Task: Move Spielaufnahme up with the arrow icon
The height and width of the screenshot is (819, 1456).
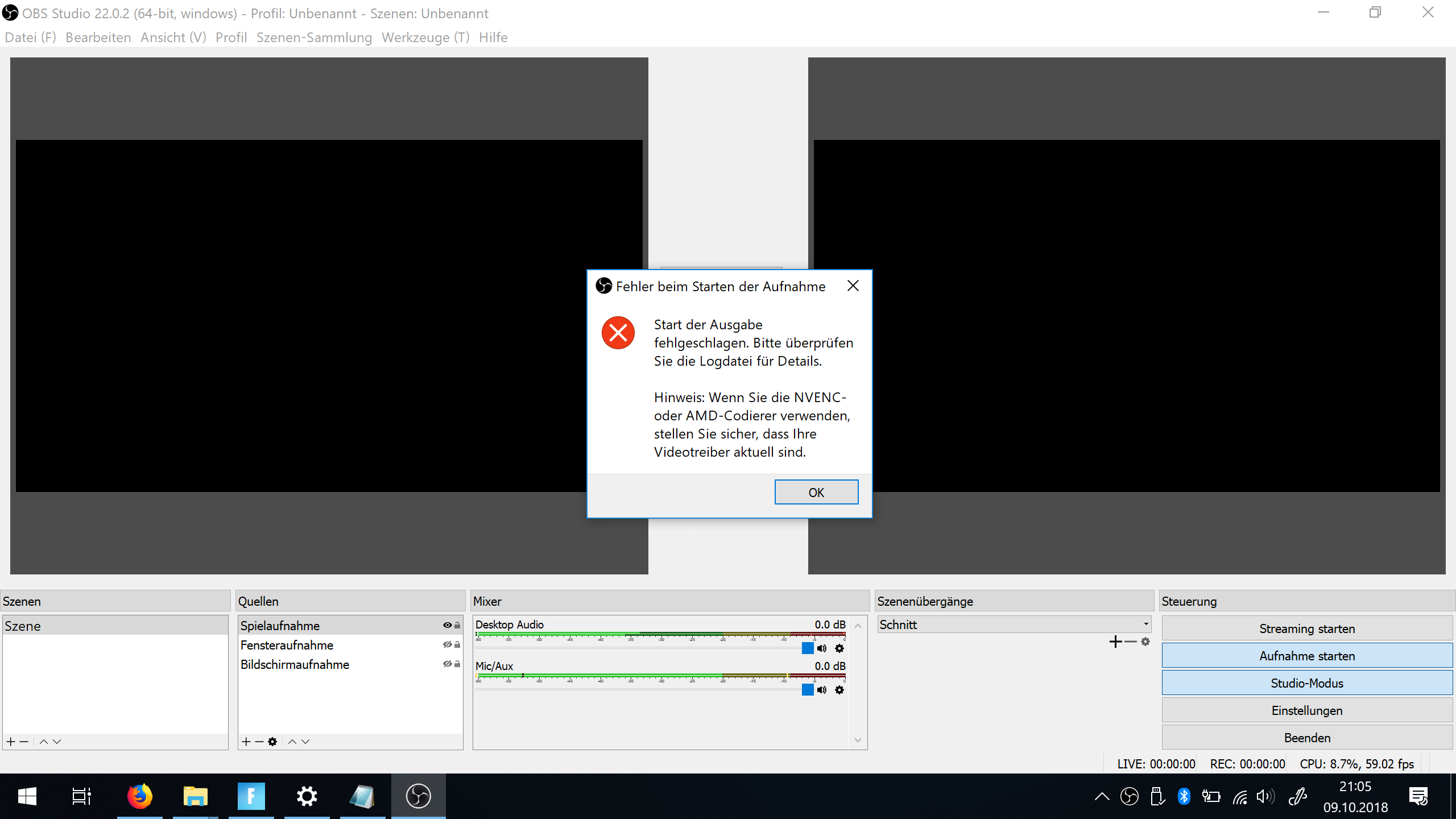Action: click(292, 741)
